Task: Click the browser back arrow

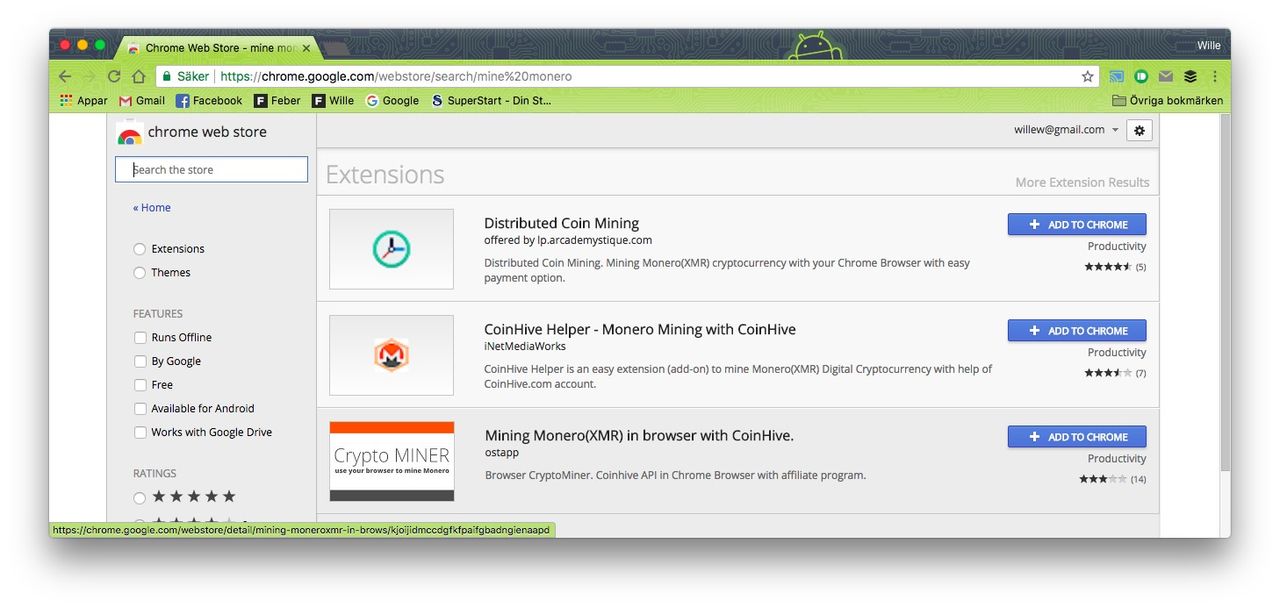Action: coord(65,77)
